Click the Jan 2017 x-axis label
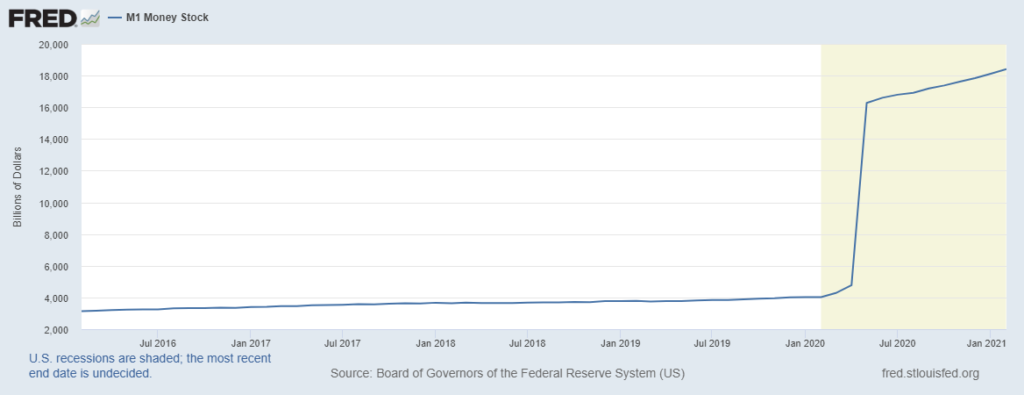This screenshot has height=395, width=1024. 249,342
